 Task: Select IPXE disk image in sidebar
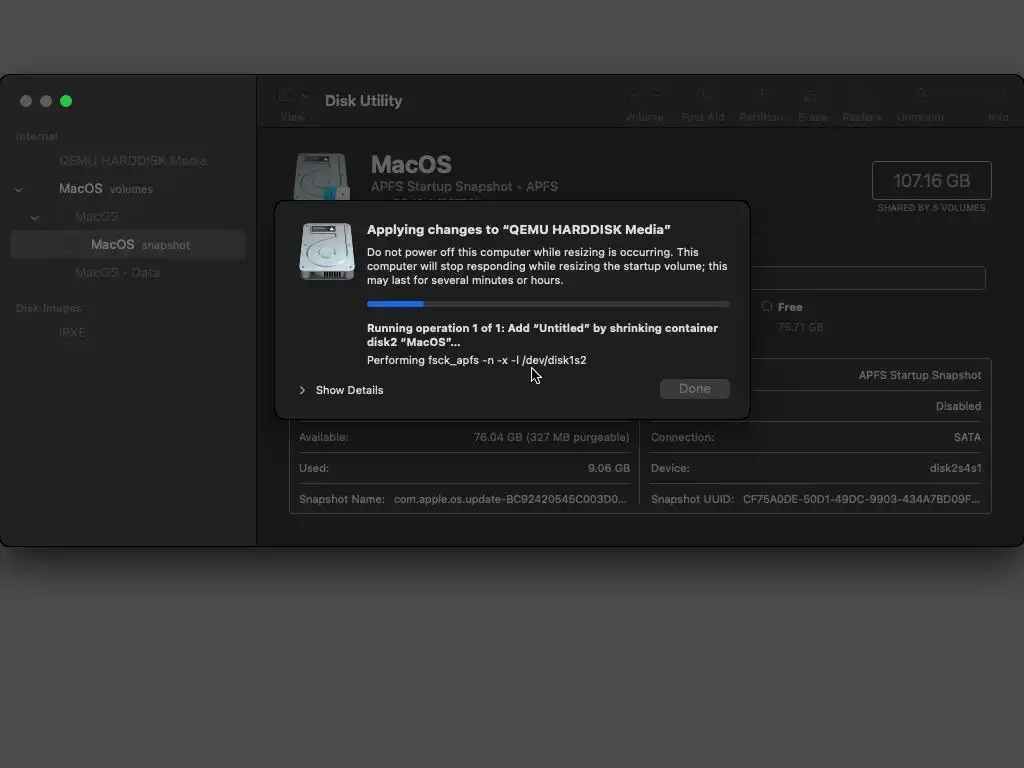[x=72, y=332]
